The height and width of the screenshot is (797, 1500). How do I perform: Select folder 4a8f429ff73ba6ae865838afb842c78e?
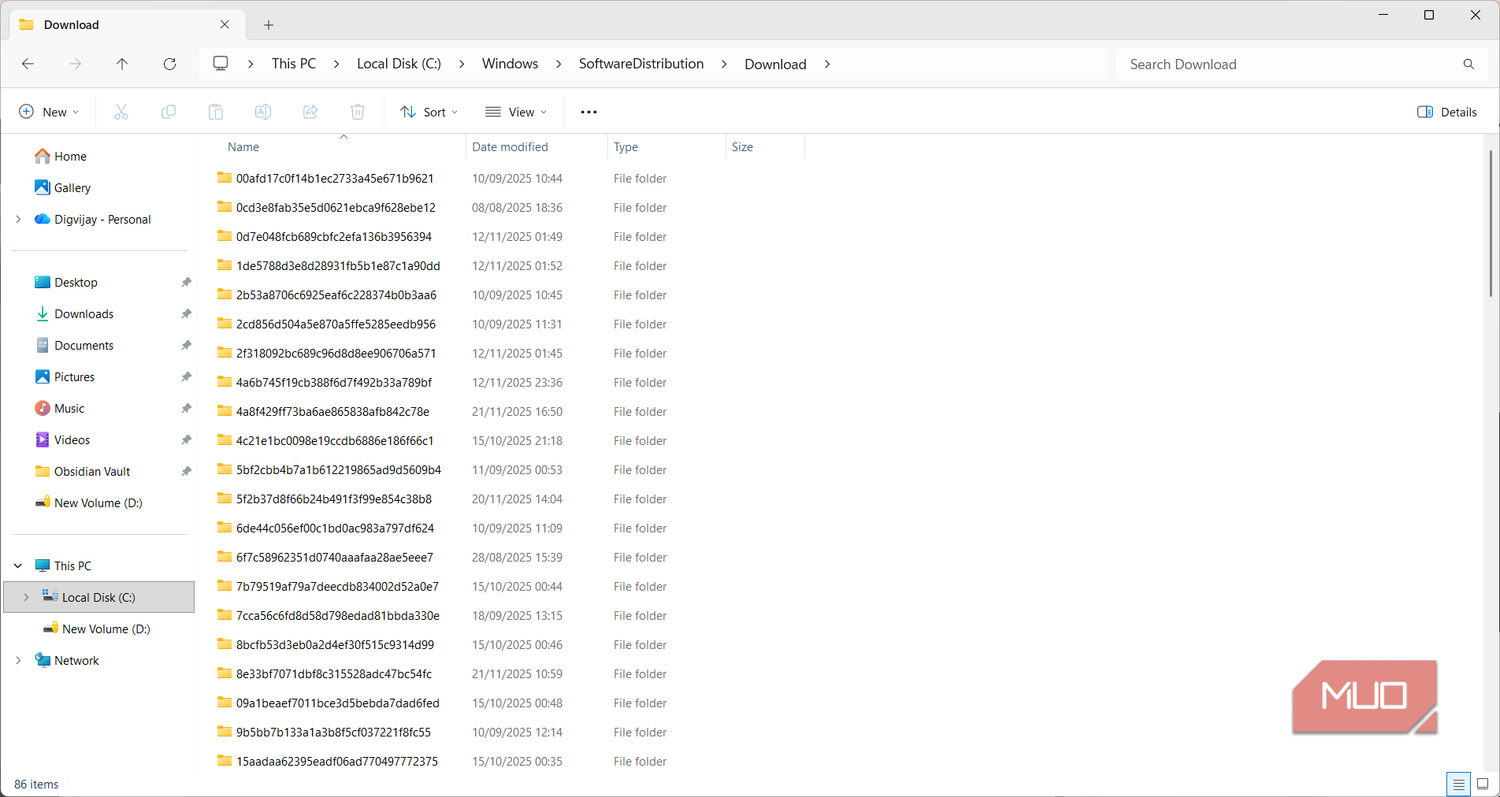(332, 411)
